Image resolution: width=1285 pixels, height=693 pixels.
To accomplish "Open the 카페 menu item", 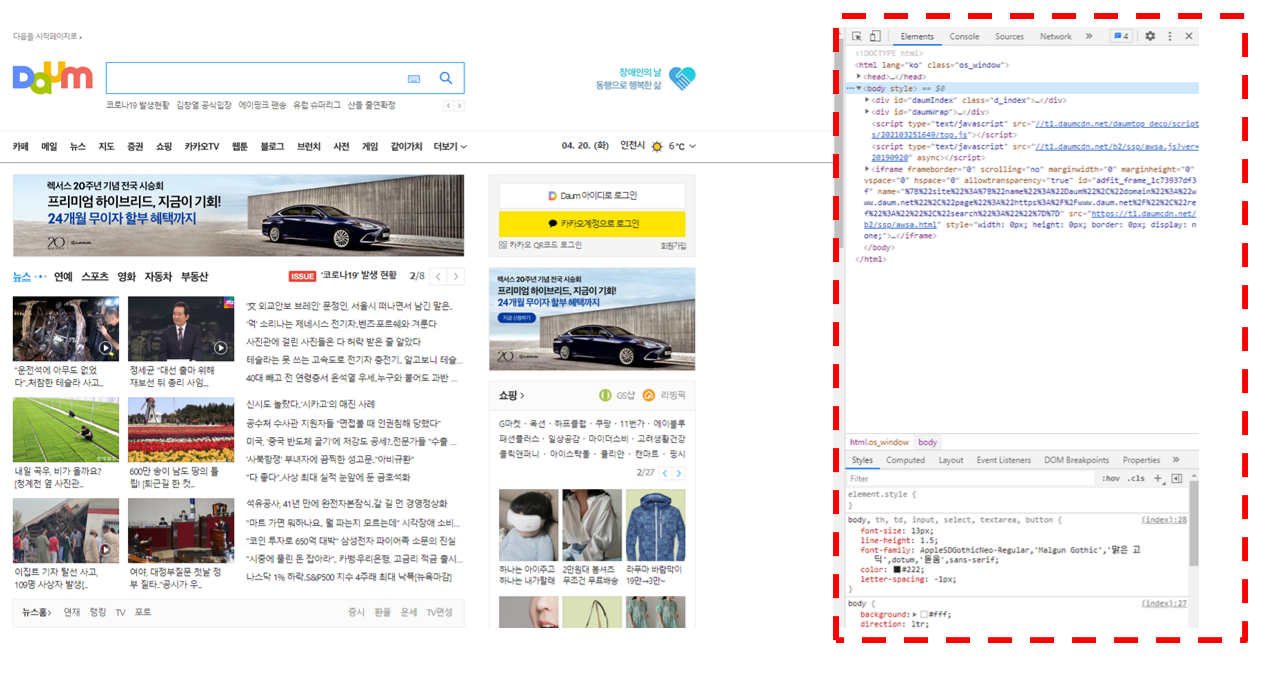I will 21,146.
